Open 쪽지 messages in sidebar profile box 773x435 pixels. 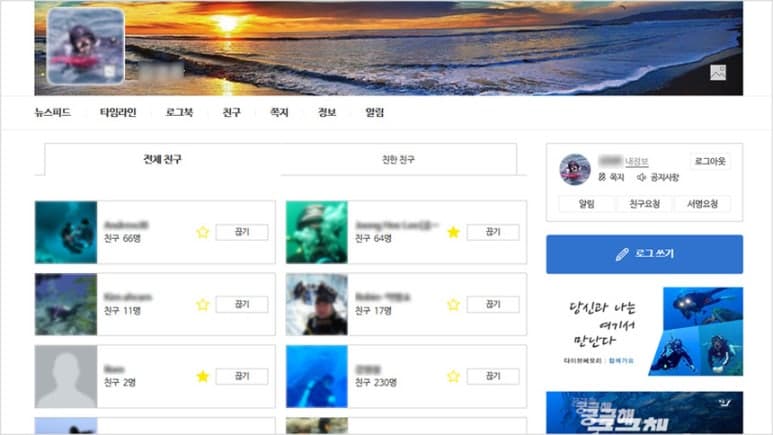point(611,177)
